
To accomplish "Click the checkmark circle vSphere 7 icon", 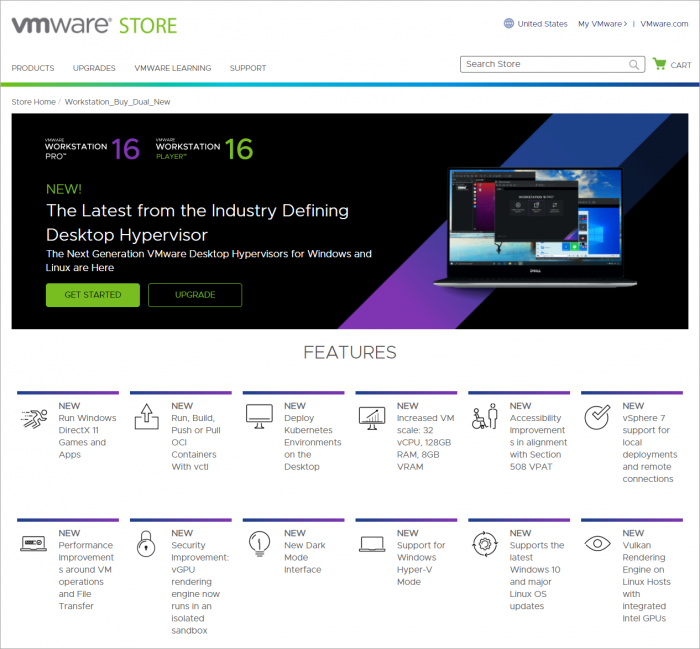I will tap(597, 417).
